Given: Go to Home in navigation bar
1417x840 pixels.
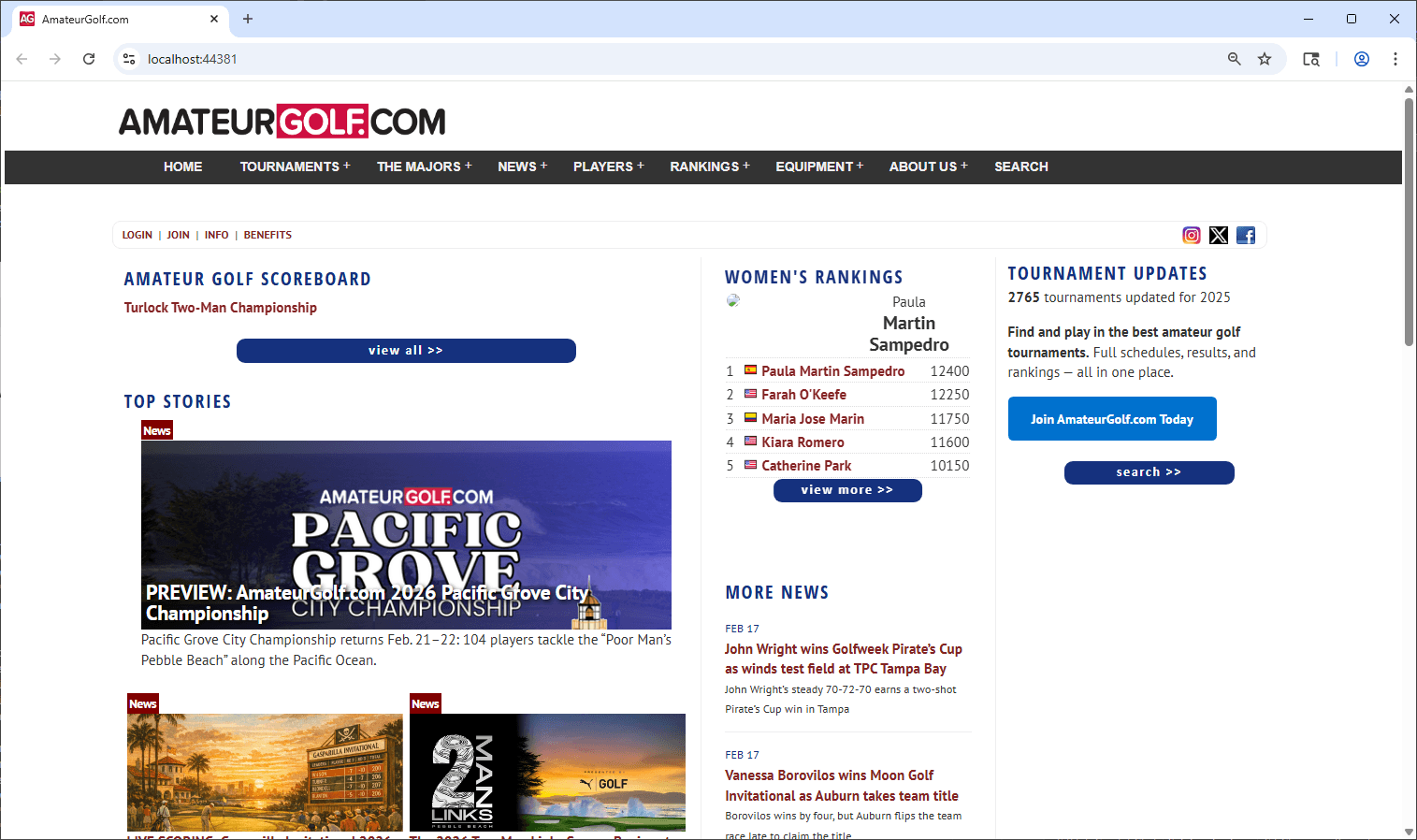Looking at the screenshot, I should tap(182, 167).
